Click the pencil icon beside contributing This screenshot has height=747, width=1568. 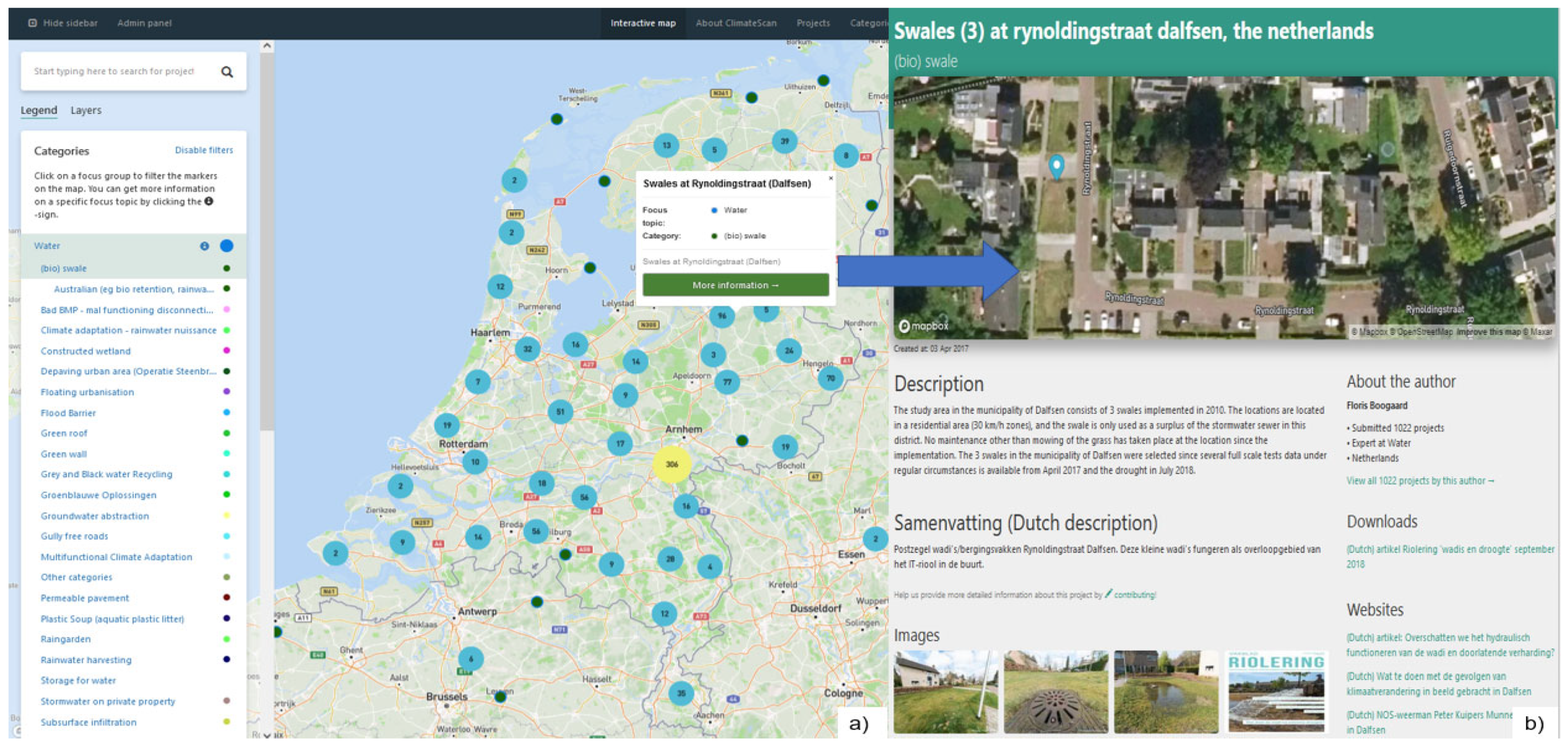1109,594
